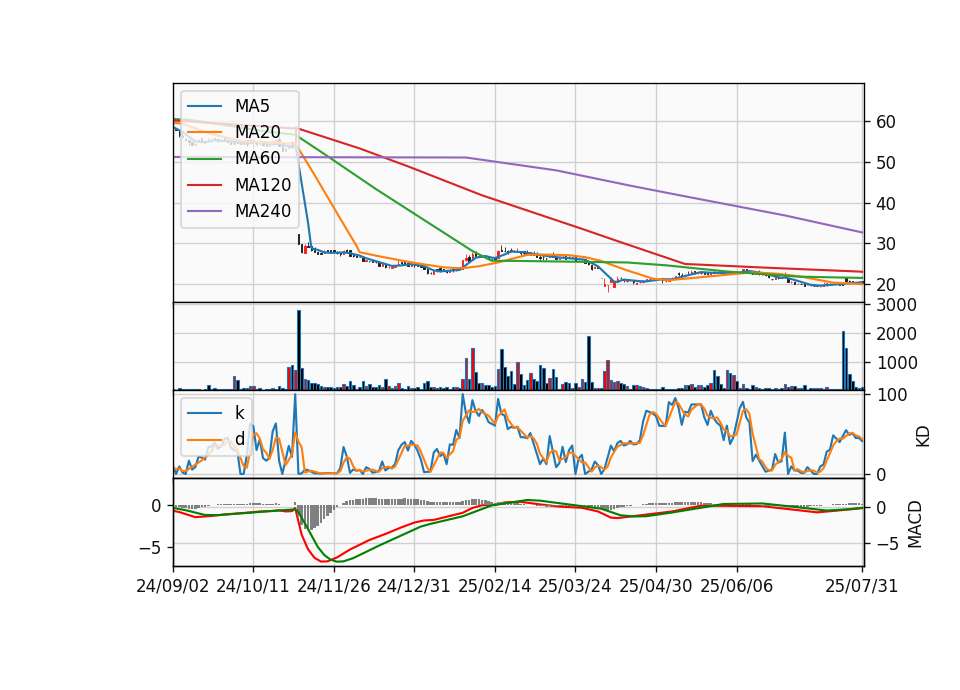Click the MACD axis title
This screenshot has height=690, width=960.
pyautogui.click(x=915, y=525)
